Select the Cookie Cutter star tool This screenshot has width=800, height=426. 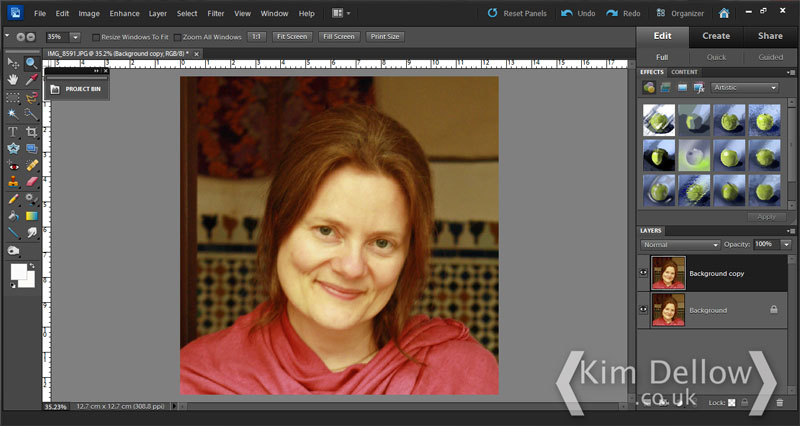point(13,148)
